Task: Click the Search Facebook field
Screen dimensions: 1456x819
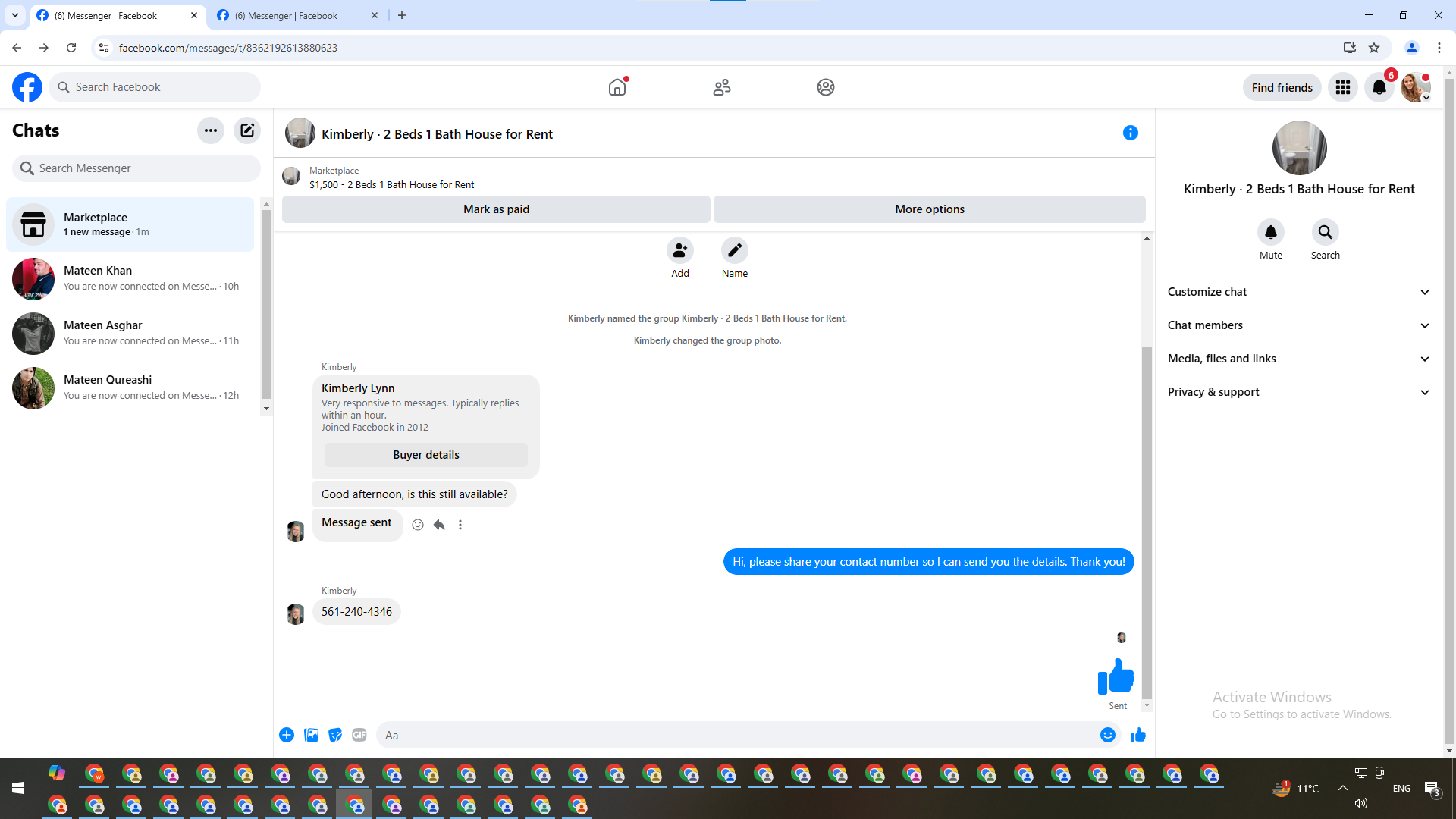Action: tap(155, 87)
